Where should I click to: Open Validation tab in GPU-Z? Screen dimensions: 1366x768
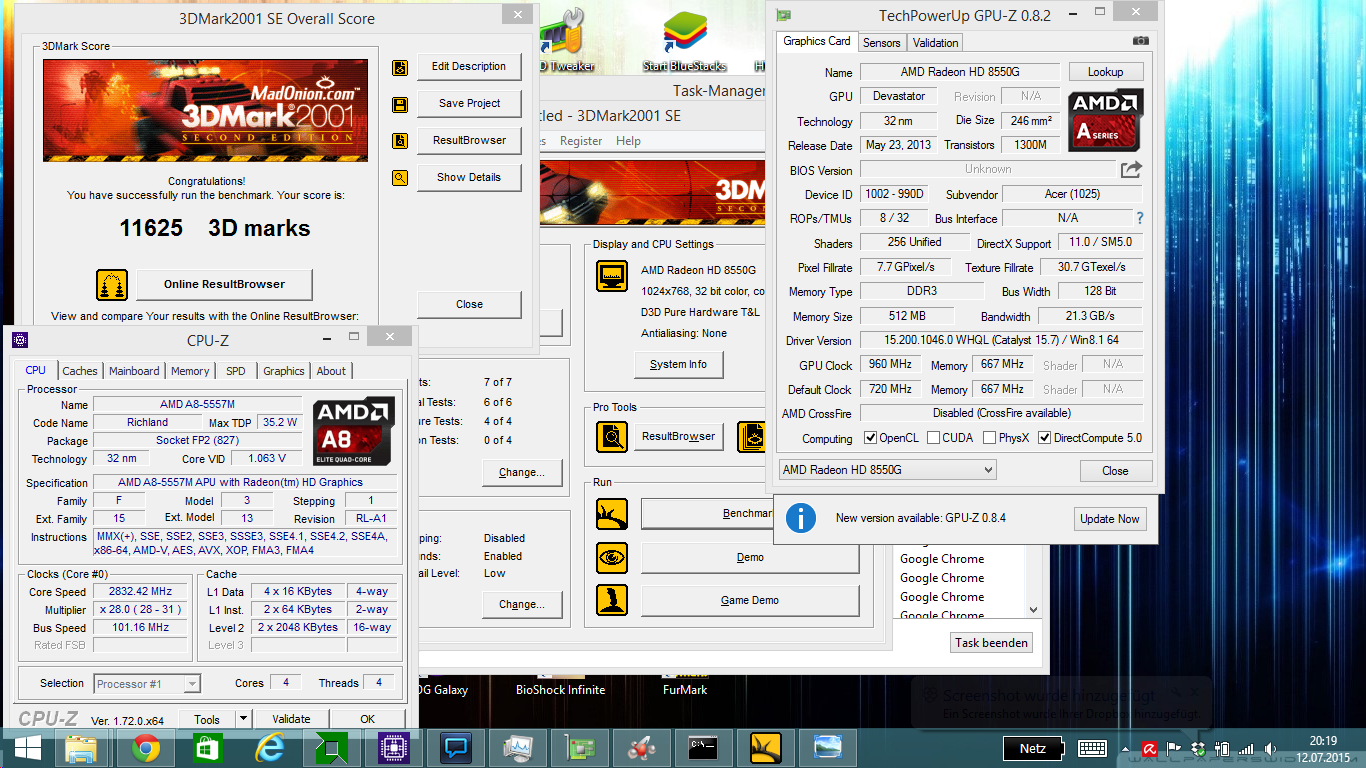tap(935, 43)
